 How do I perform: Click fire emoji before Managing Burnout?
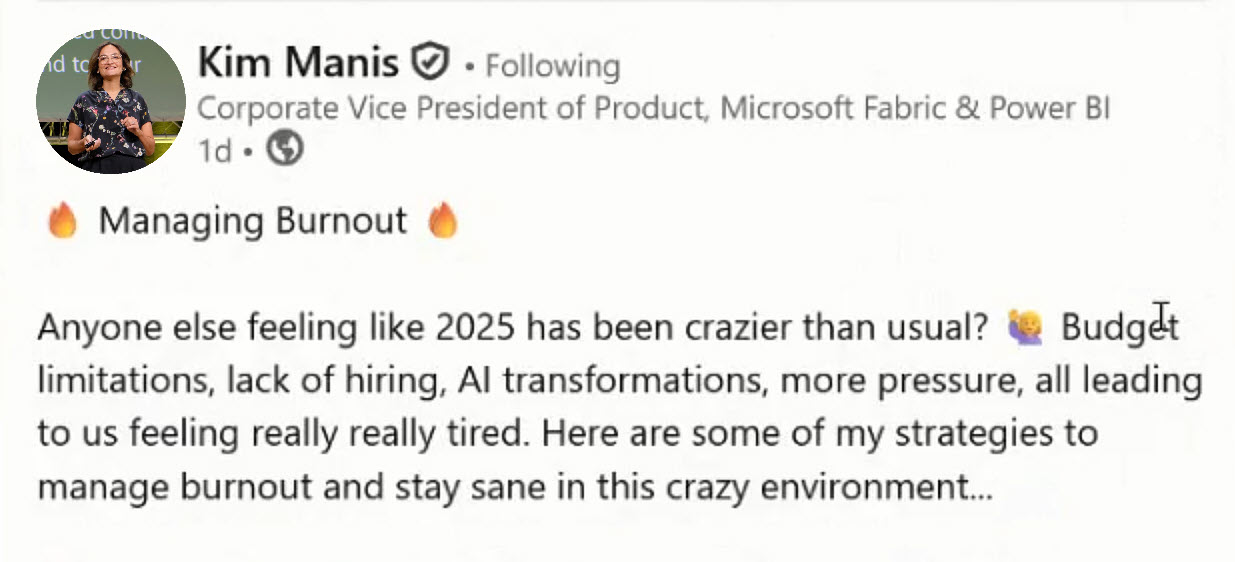(x=62, y=221)
